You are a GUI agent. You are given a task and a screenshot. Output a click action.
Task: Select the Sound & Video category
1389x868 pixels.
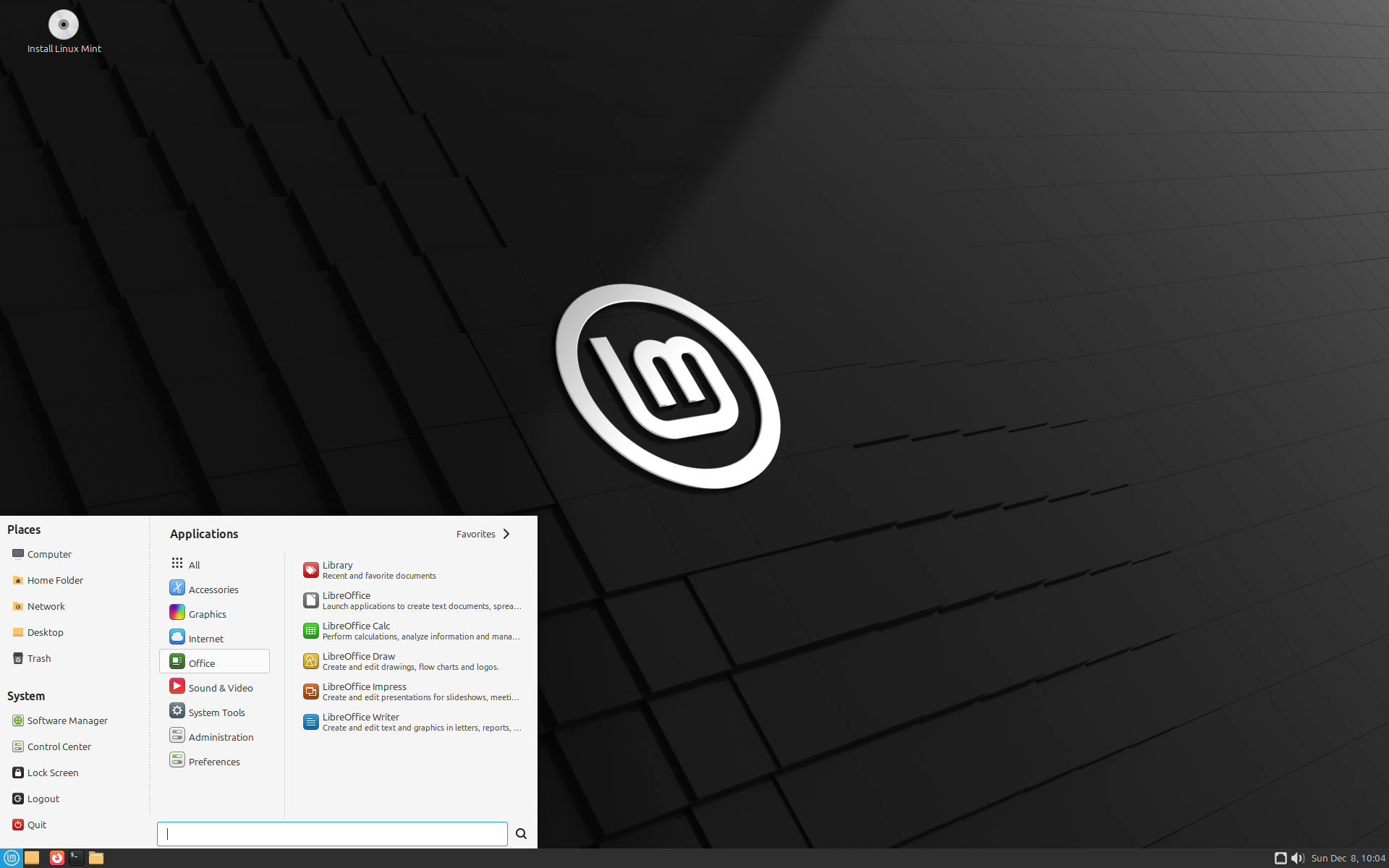point(220,687)
